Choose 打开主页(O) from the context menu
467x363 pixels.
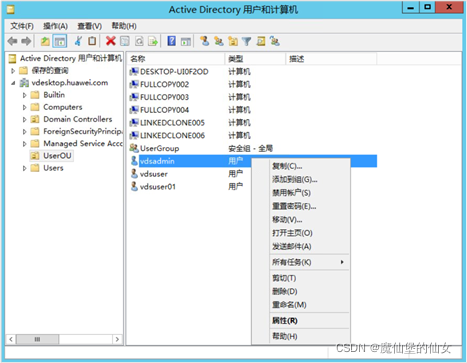(301, 233)
